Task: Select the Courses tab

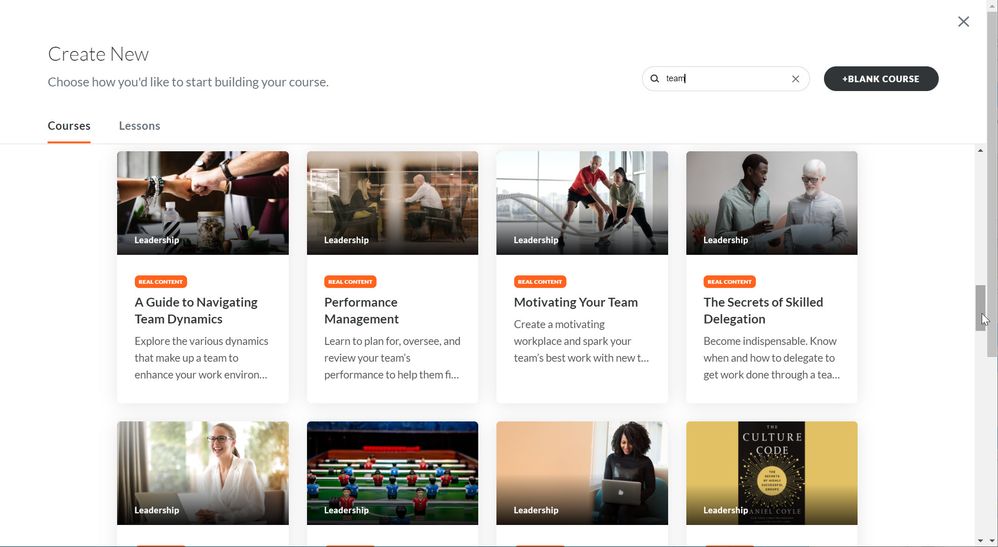Action: (x=69, y=126)
